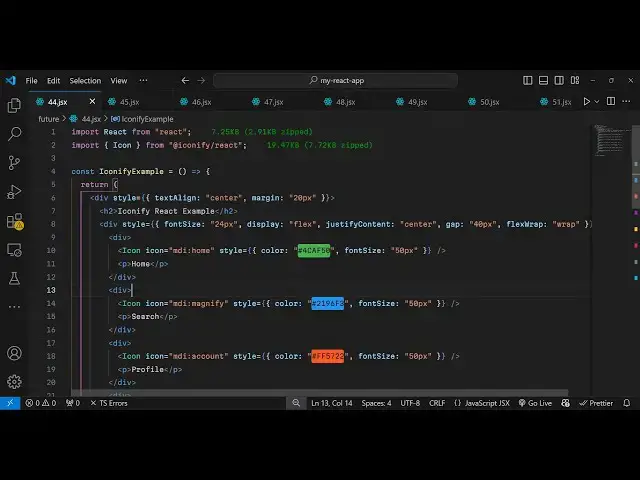
Task: Click line number 13 in gutter
Action: [51, 290]
